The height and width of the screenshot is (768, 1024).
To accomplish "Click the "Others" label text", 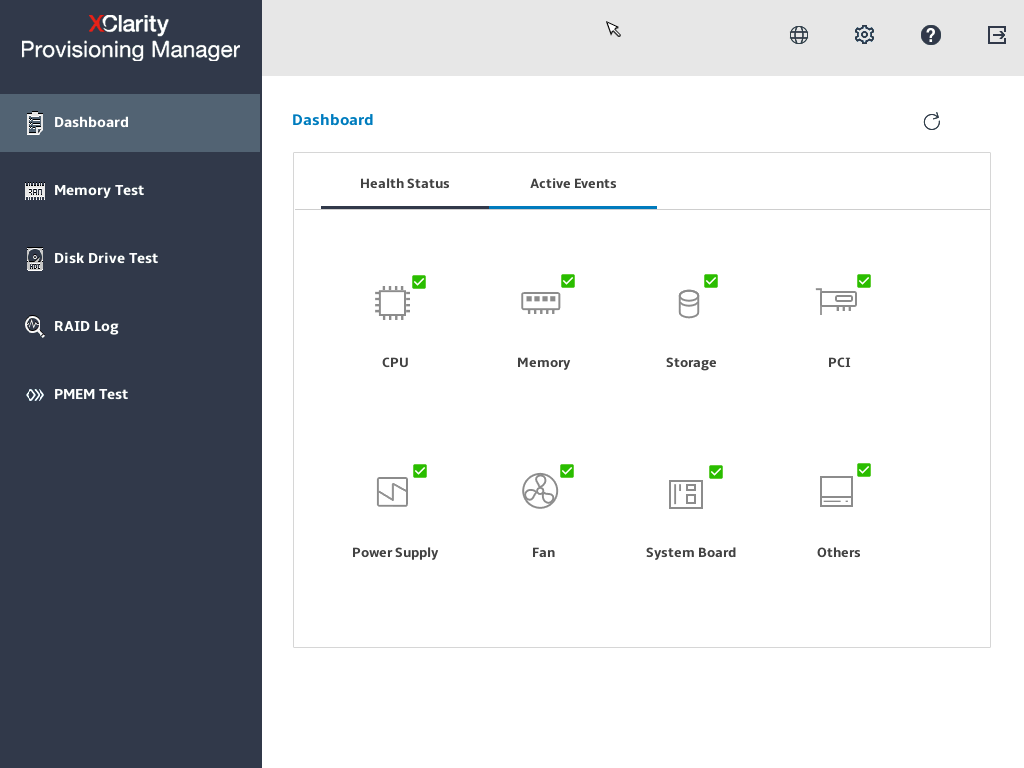I will 839,552.
